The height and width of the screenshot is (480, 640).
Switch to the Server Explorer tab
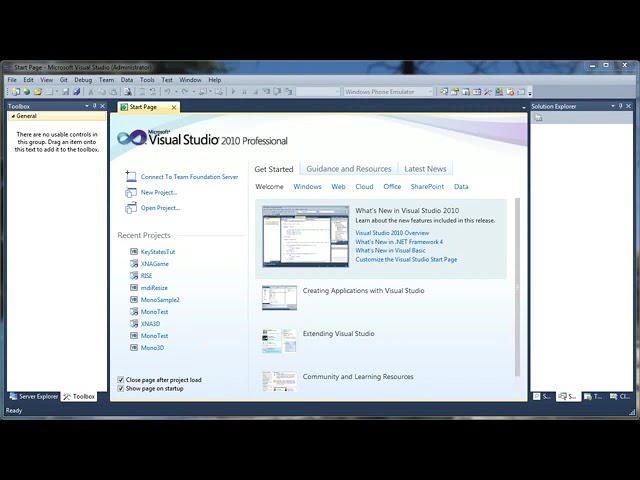point(34,396)
